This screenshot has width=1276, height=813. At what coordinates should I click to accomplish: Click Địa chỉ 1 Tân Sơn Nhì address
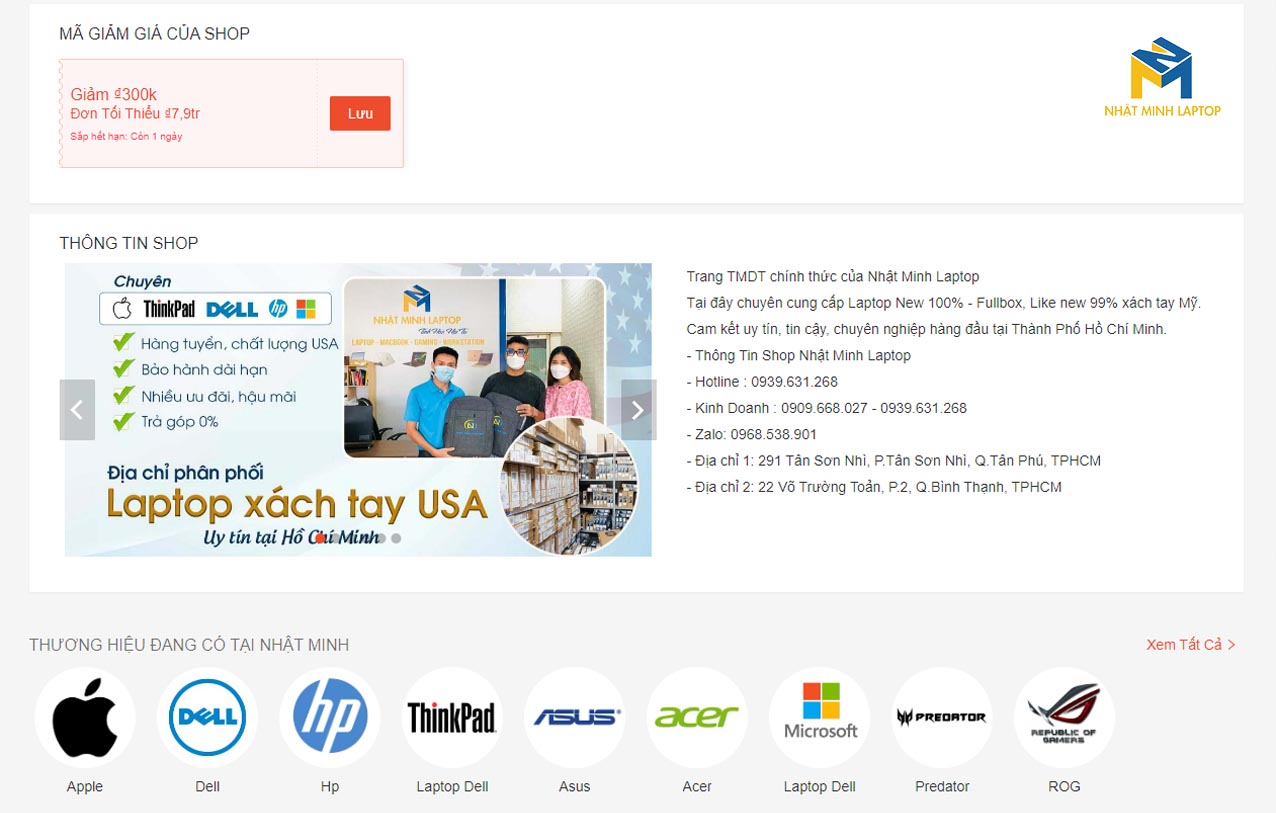click(x=893, y=461)
